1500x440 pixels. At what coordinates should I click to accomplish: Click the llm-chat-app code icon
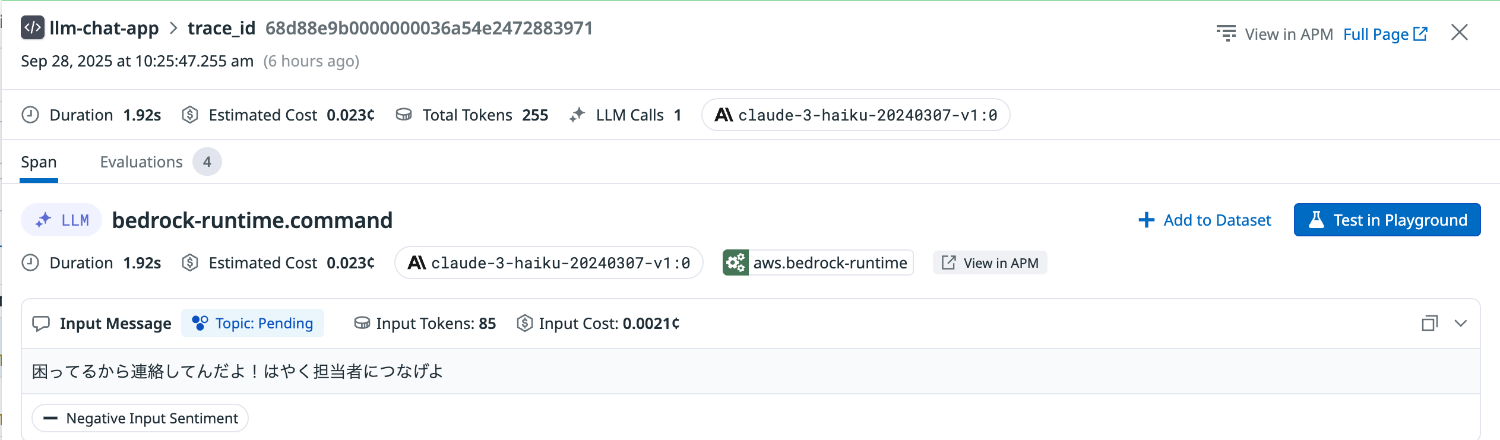pyautogui.click(x=32, y=28)
